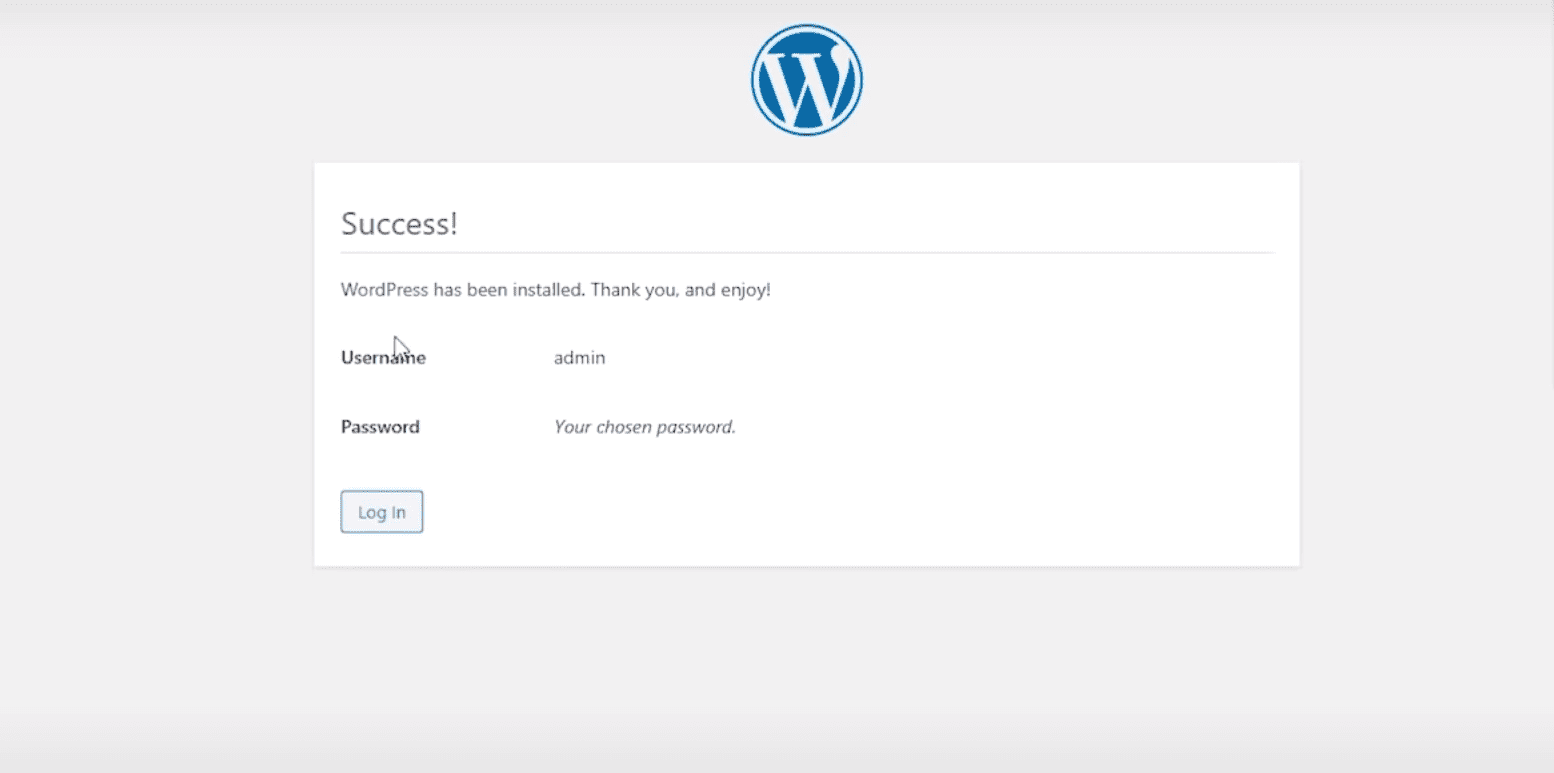Click the admin username value
The image size is (1554, 773).
point(579,357)
